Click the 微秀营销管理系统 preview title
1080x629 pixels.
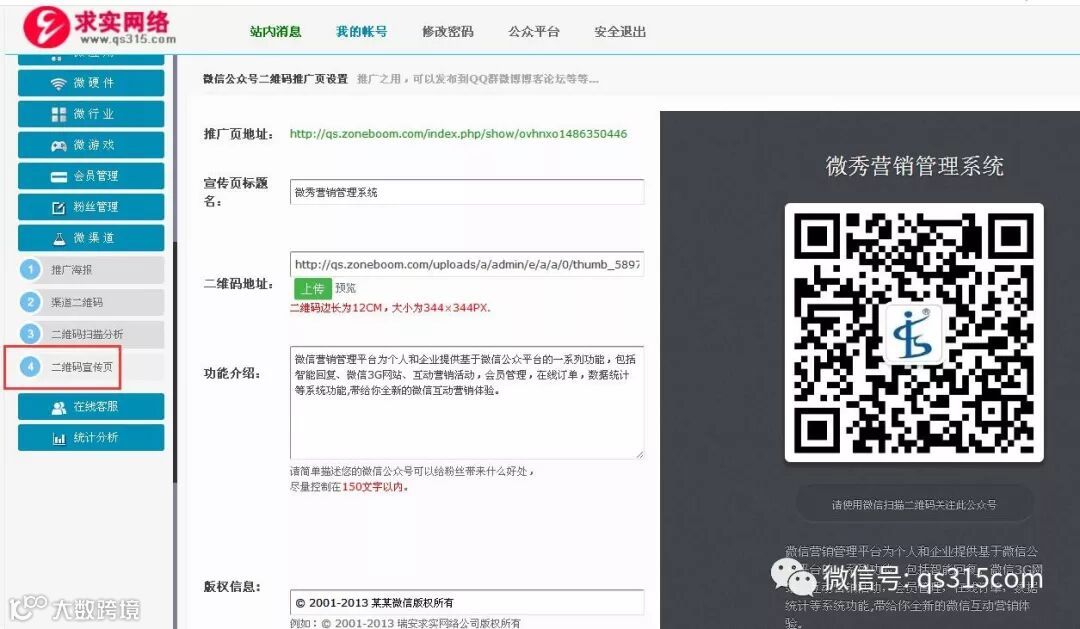pyautogui.click(x=915, y=166)
